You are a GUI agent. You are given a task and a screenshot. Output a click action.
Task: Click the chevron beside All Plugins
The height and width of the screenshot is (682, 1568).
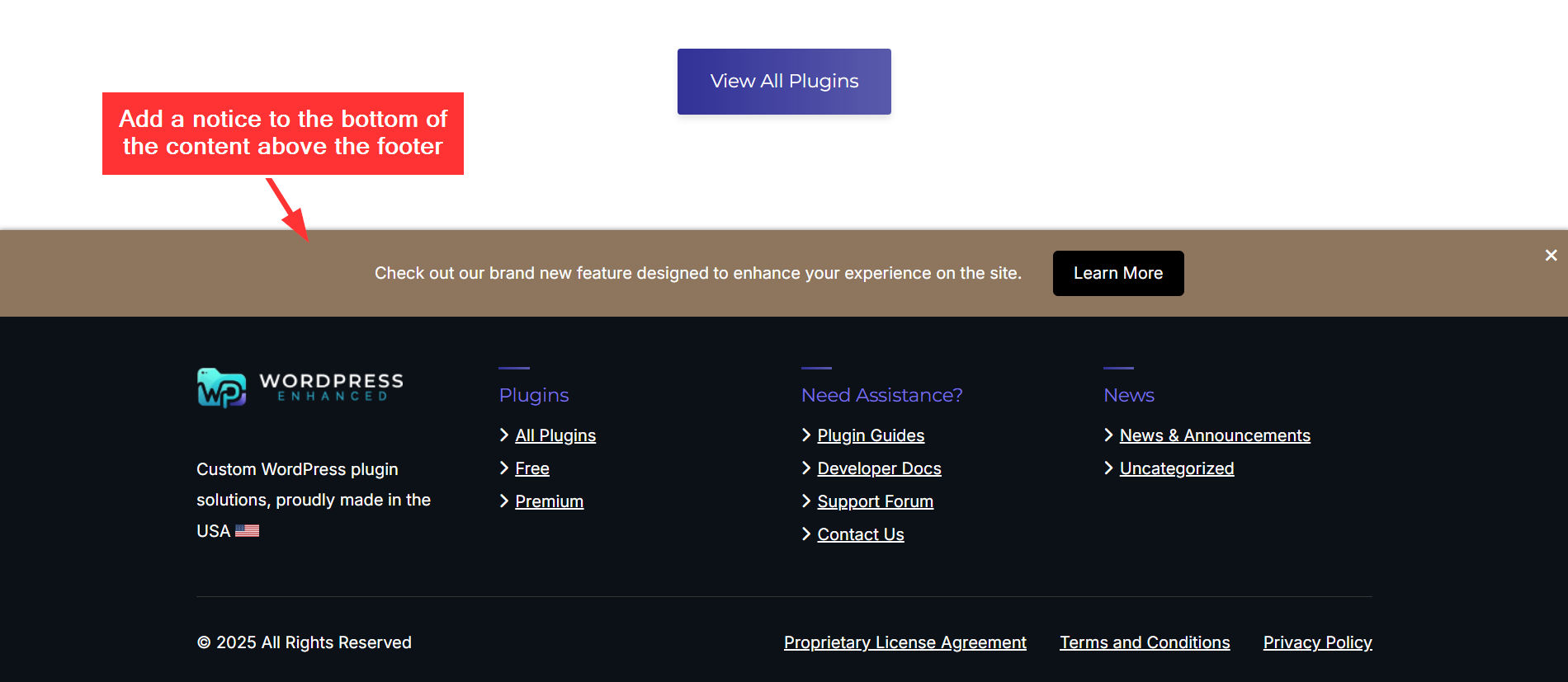504,435
